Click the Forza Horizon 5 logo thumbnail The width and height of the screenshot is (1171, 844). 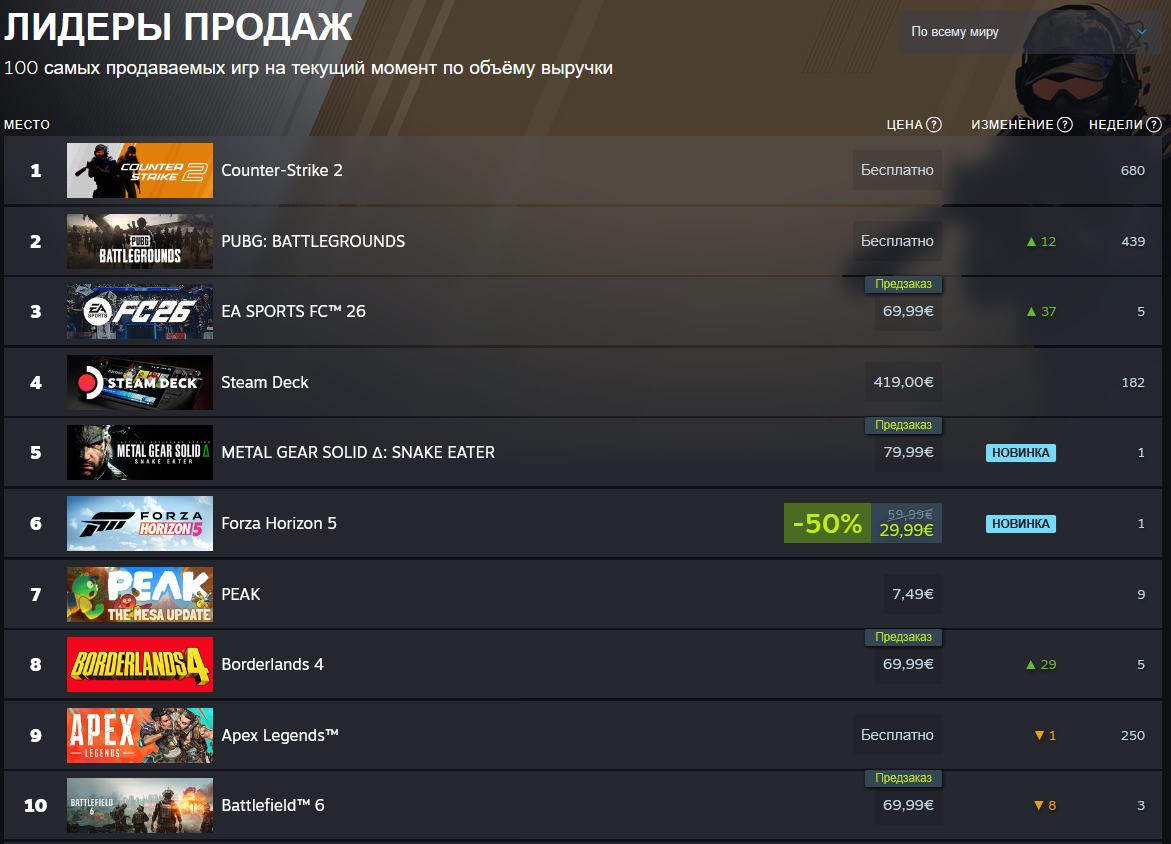pyautogui.click(x=140, y=524)
